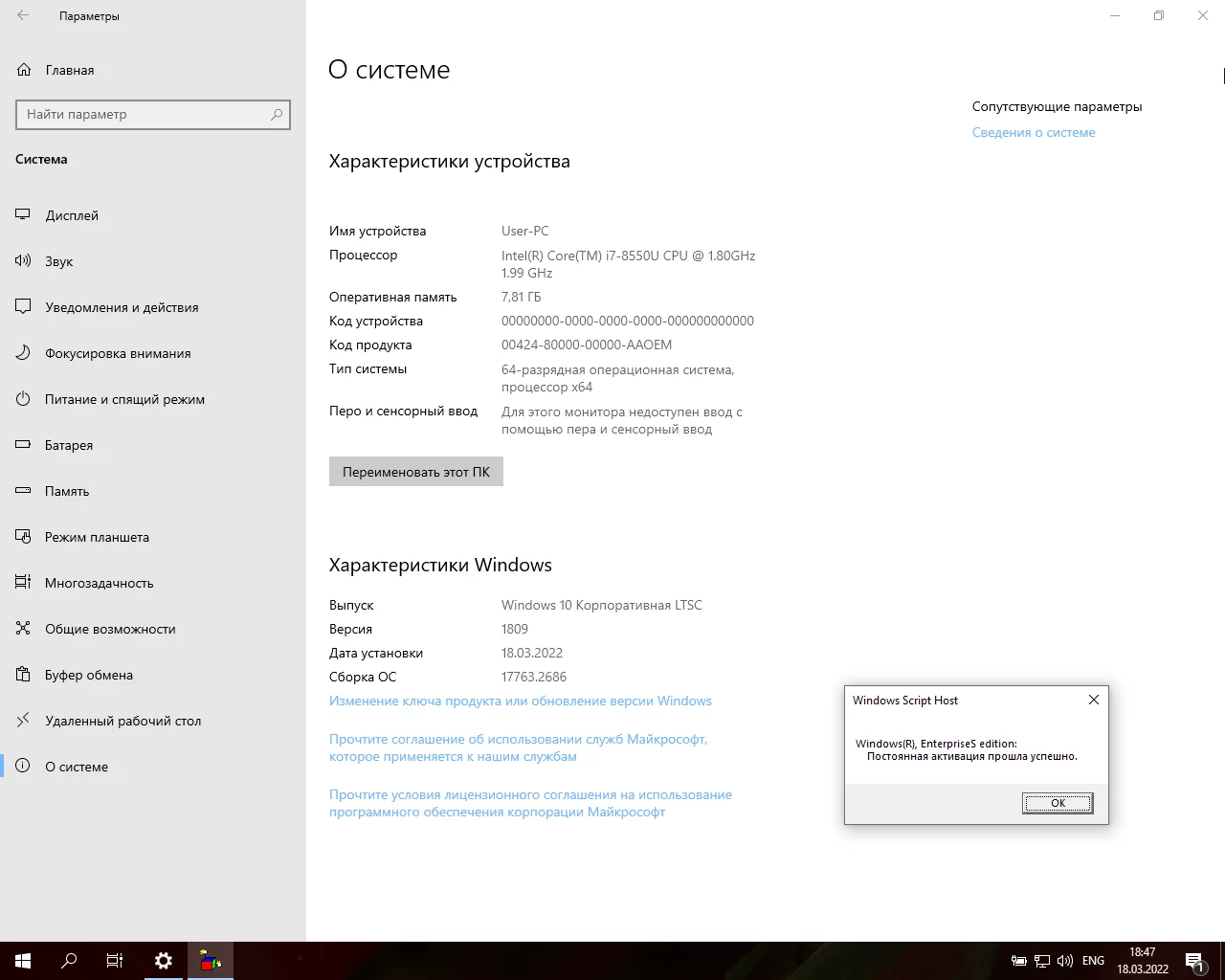
Task: Click the install date 18.03.2022 in Характеристики Windows
Action: (x=532, y=653)
